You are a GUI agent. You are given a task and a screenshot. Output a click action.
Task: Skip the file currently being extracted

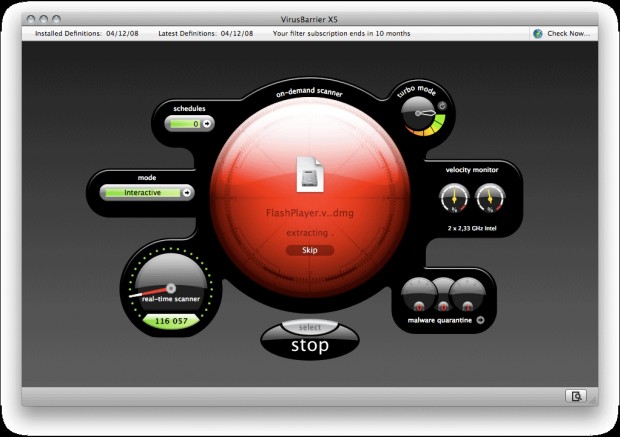click(310, 250)
